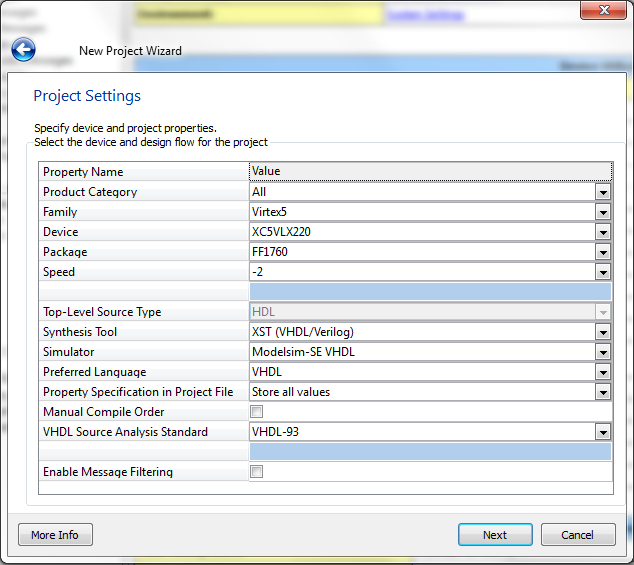The height and width of the screenshot is (565, 634).
Task: Enable Message Filtering checkbox
Action: pos(256,472)
